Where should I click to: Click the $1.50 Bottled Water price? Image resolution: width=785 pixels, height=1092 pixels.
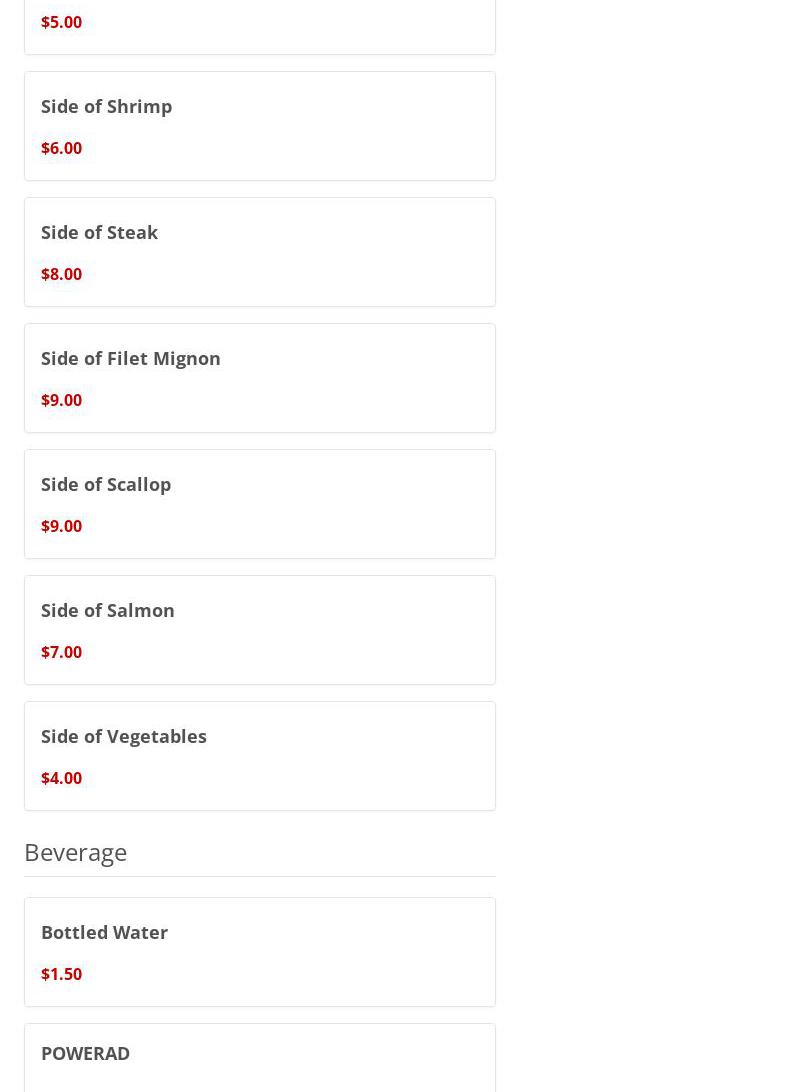pyautogui.click(x=61, y=974)
